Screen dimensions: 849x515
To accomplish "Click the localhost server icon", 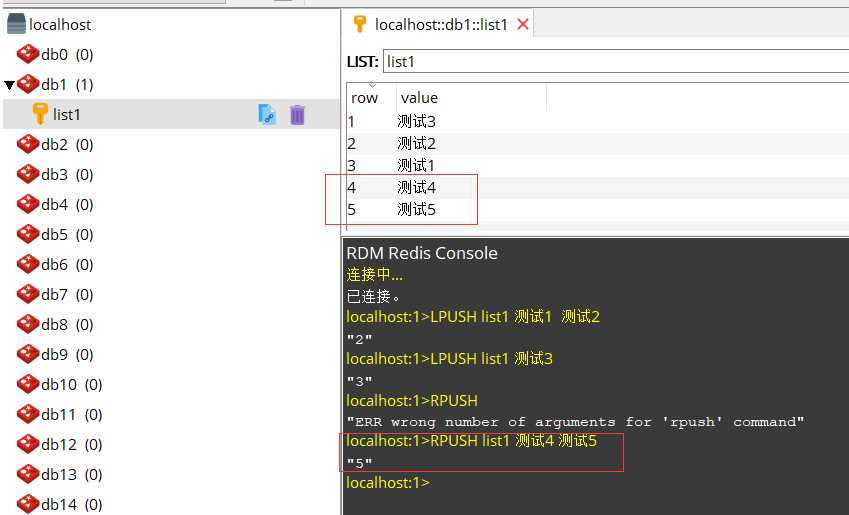I will (17, 25).
